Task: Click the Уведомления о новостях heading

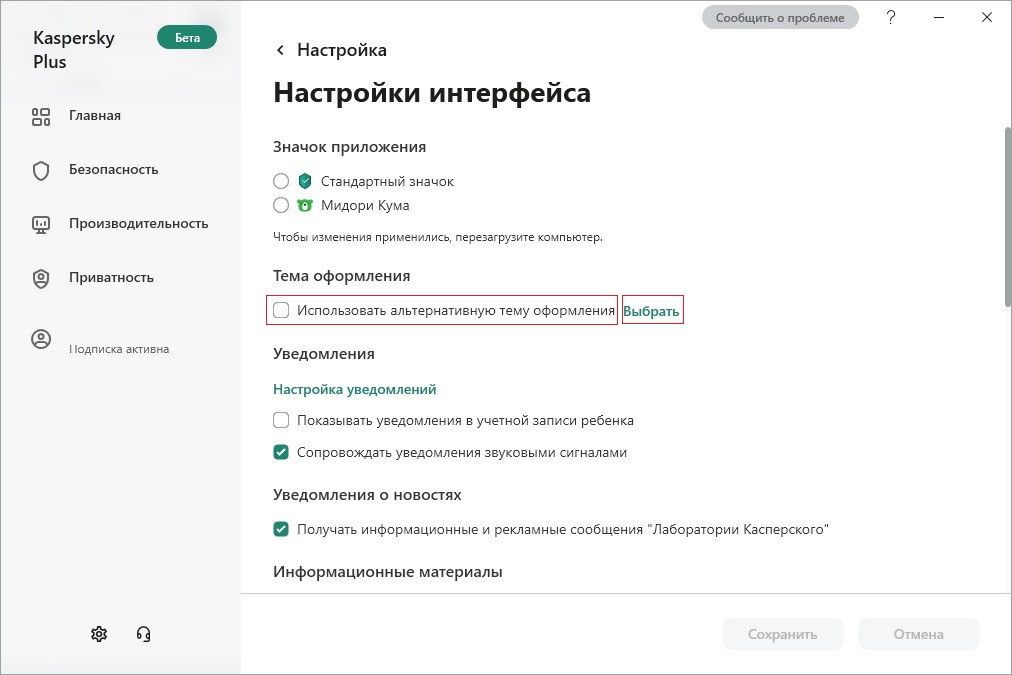Action: 367,495
